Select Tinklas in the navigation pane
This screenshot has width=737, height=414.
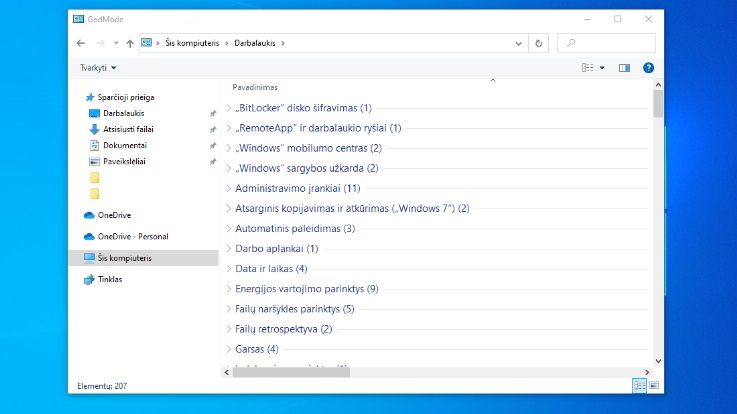[110, 279]
